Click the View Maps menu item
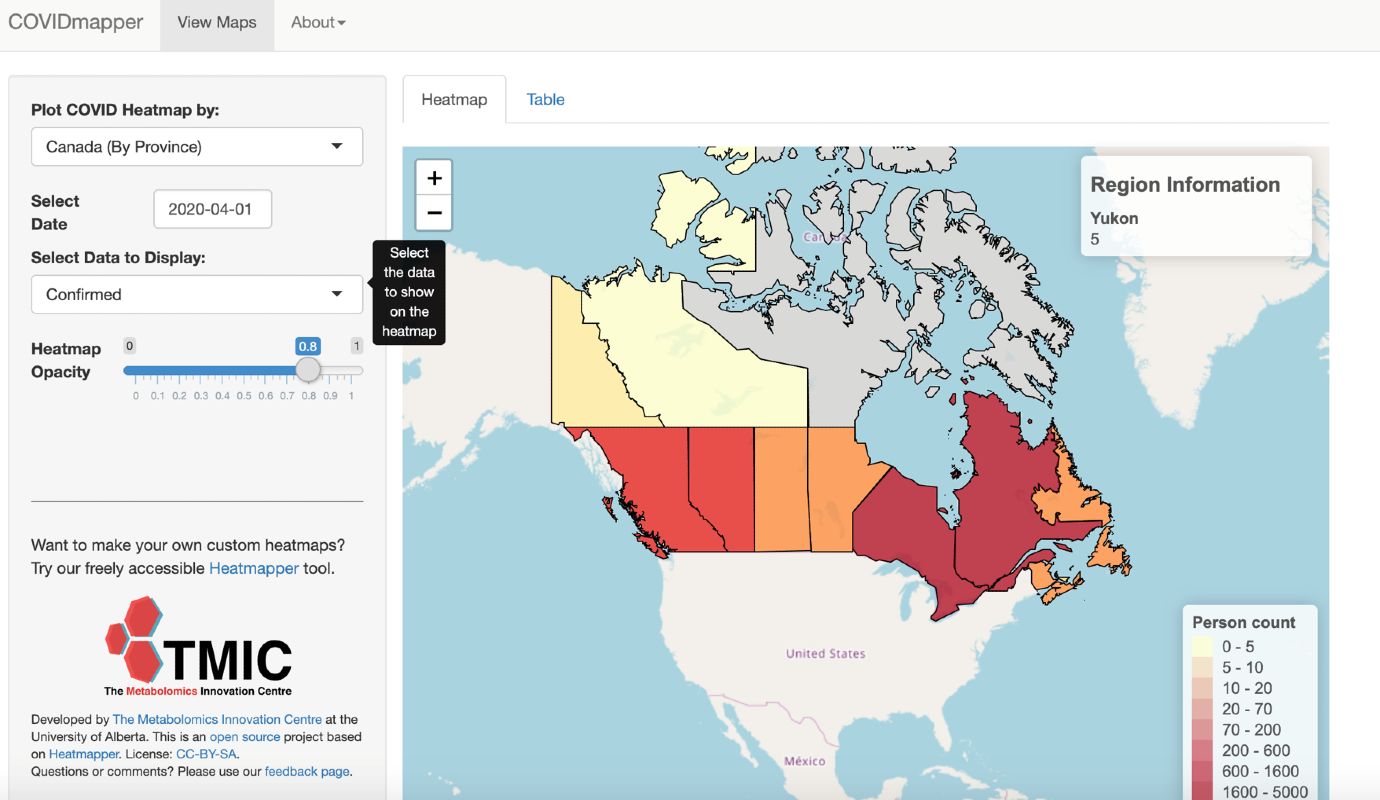The height and width of the screenshot is (800, 1380). click(x=216, y=21)
